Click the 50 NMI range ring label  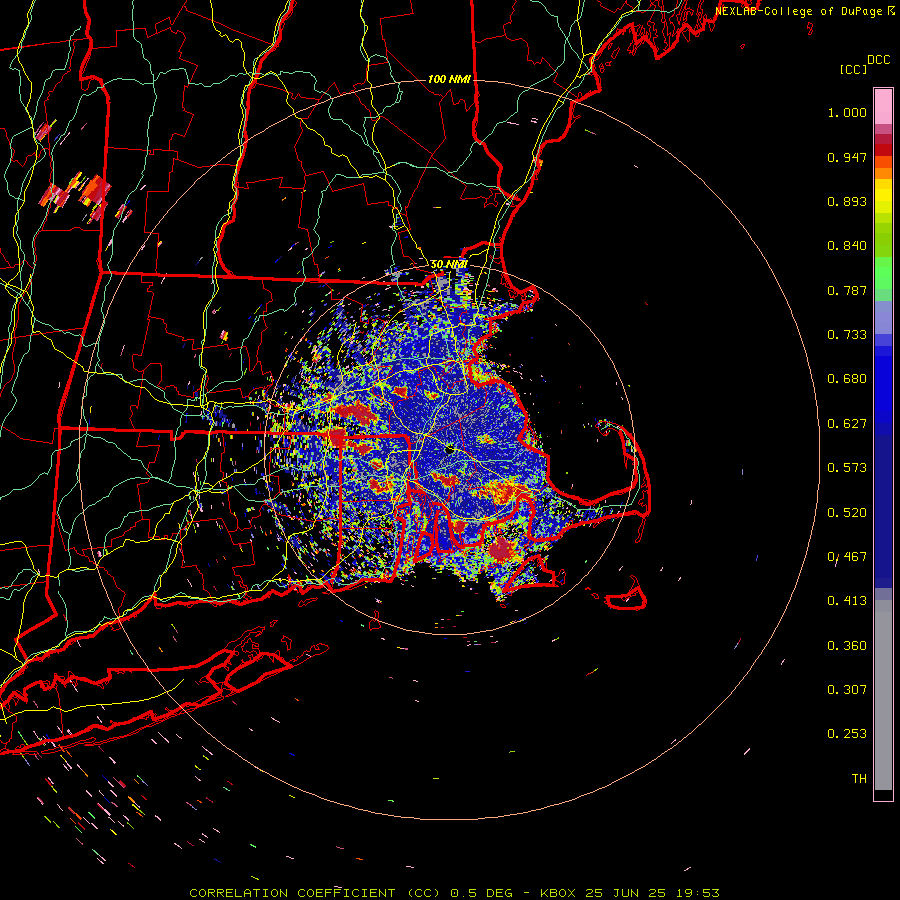[x=449, y=264]
